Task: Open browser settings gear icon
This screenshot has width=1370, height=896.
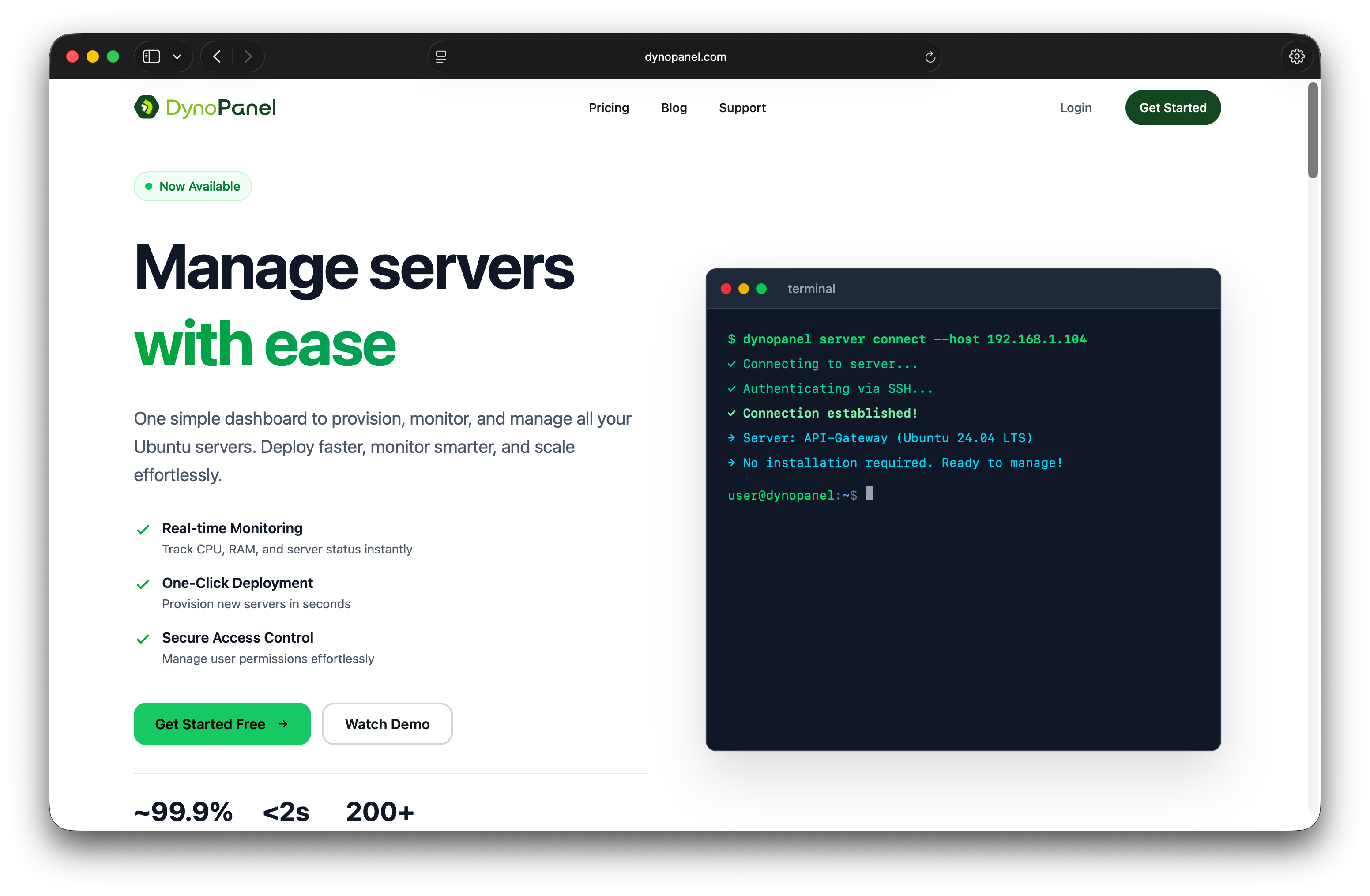Action: point(1296,56)
